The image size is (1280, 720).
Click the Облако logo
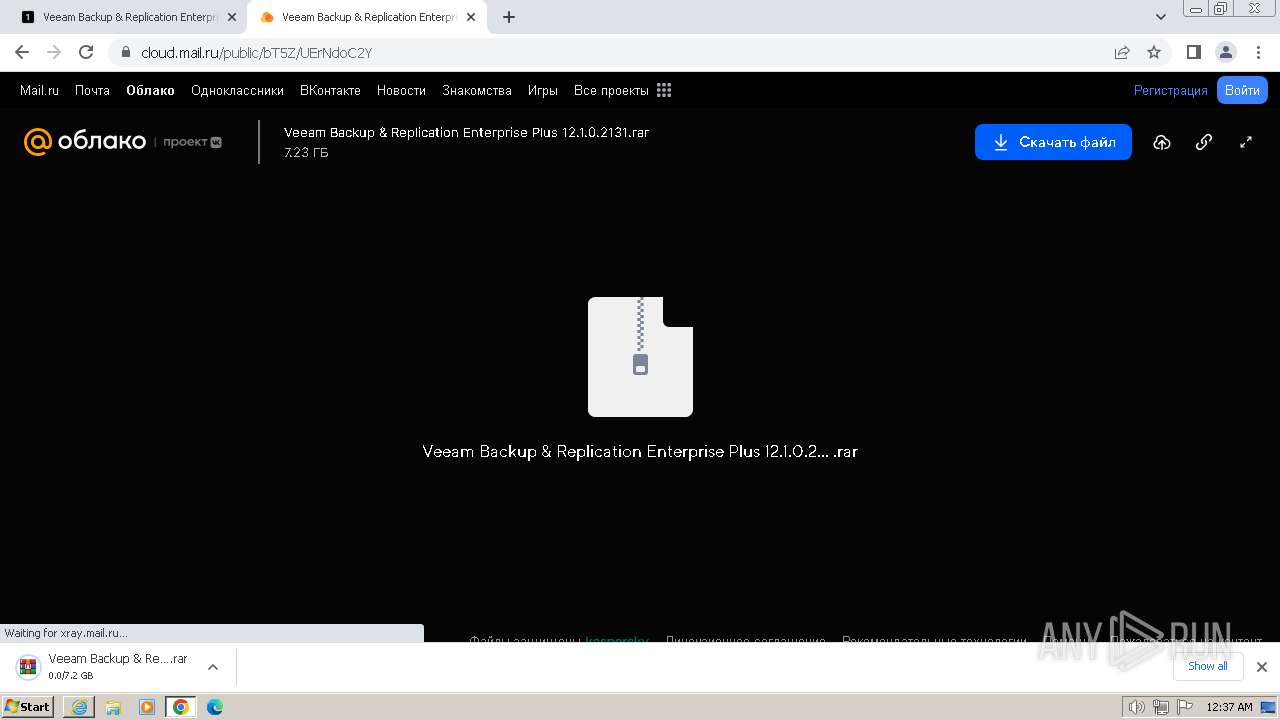(x=85, y=142)
